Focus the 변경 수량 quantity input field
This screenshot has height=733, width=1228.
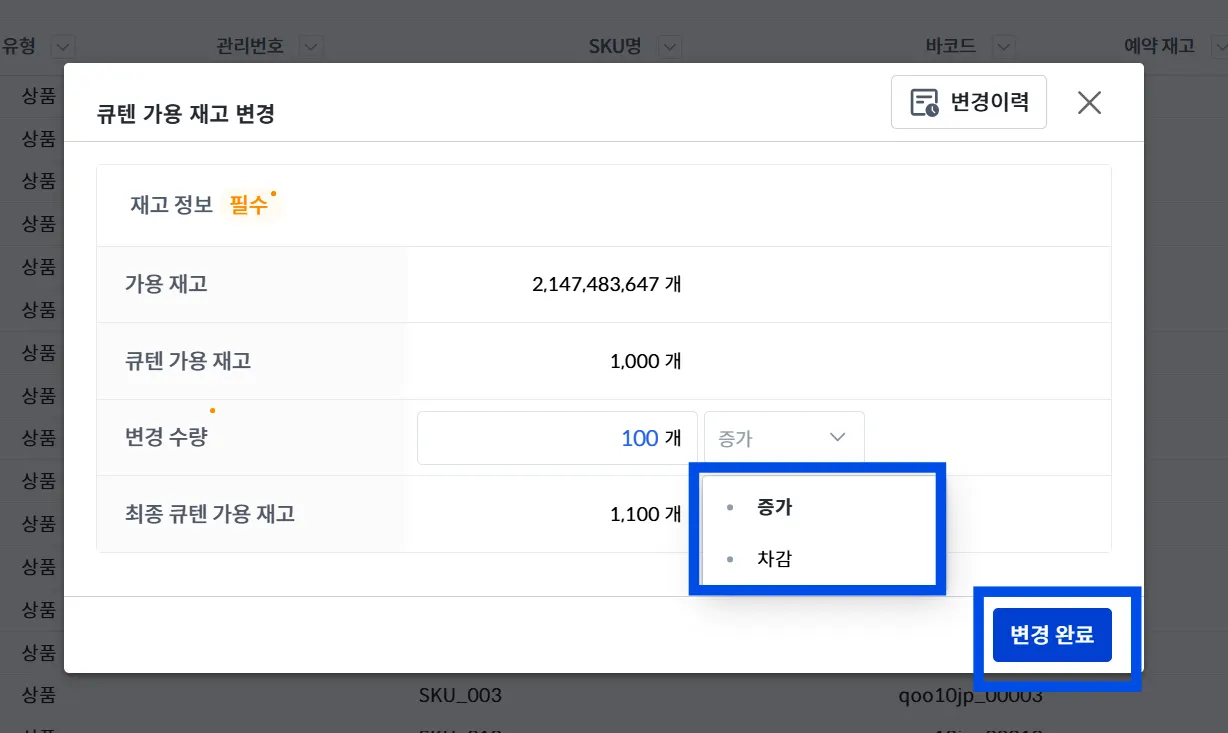[540, 438]
